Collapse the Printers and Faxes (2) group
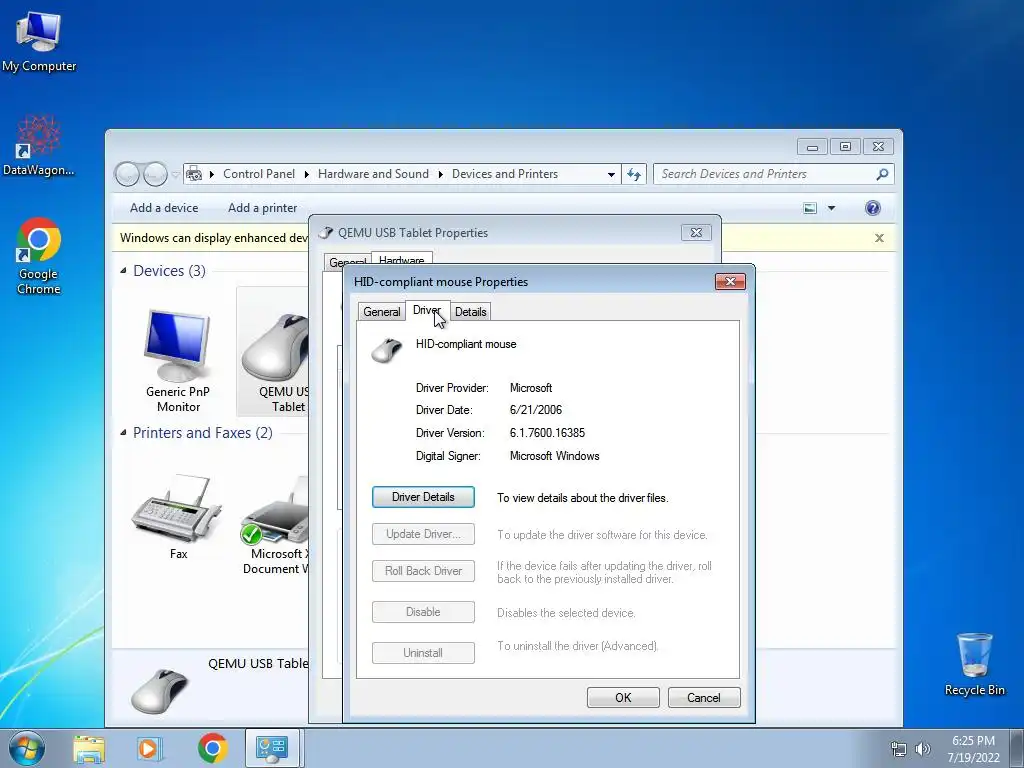Viewport: 1024px width, 768px height. pos(123,432)
